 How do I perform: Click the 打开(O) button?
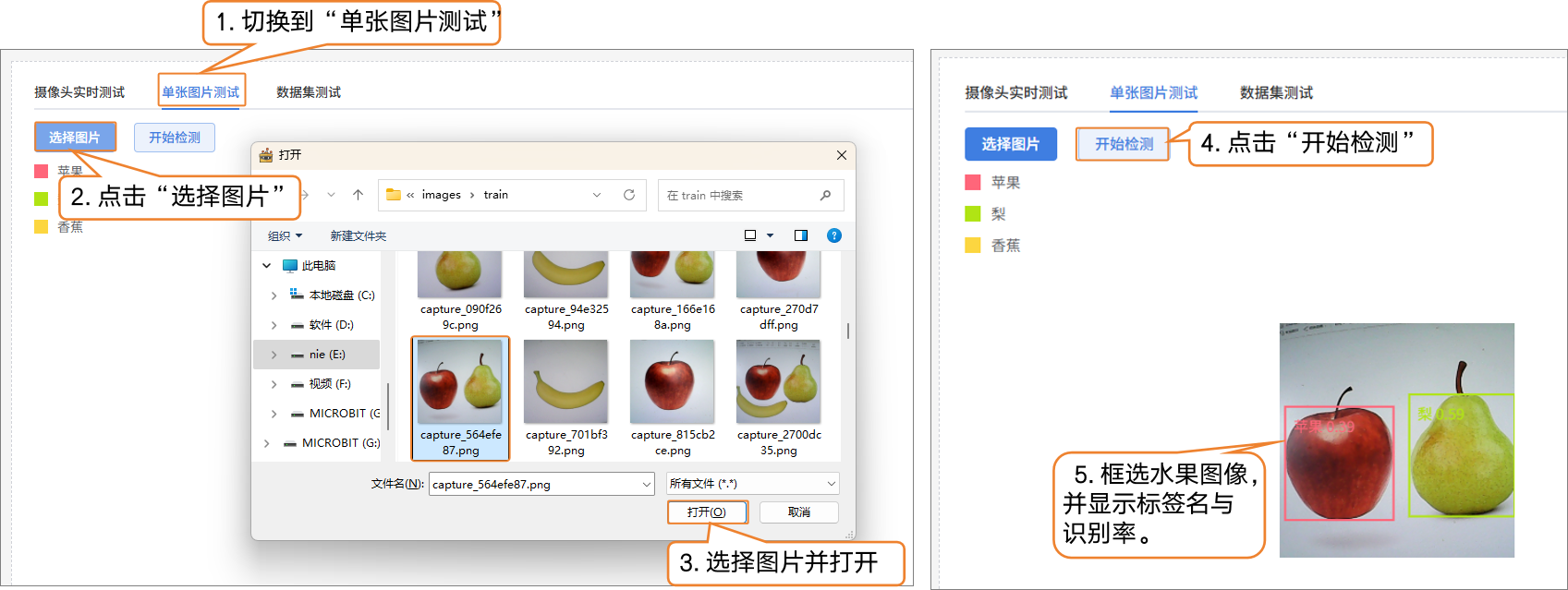coord(707,512)
